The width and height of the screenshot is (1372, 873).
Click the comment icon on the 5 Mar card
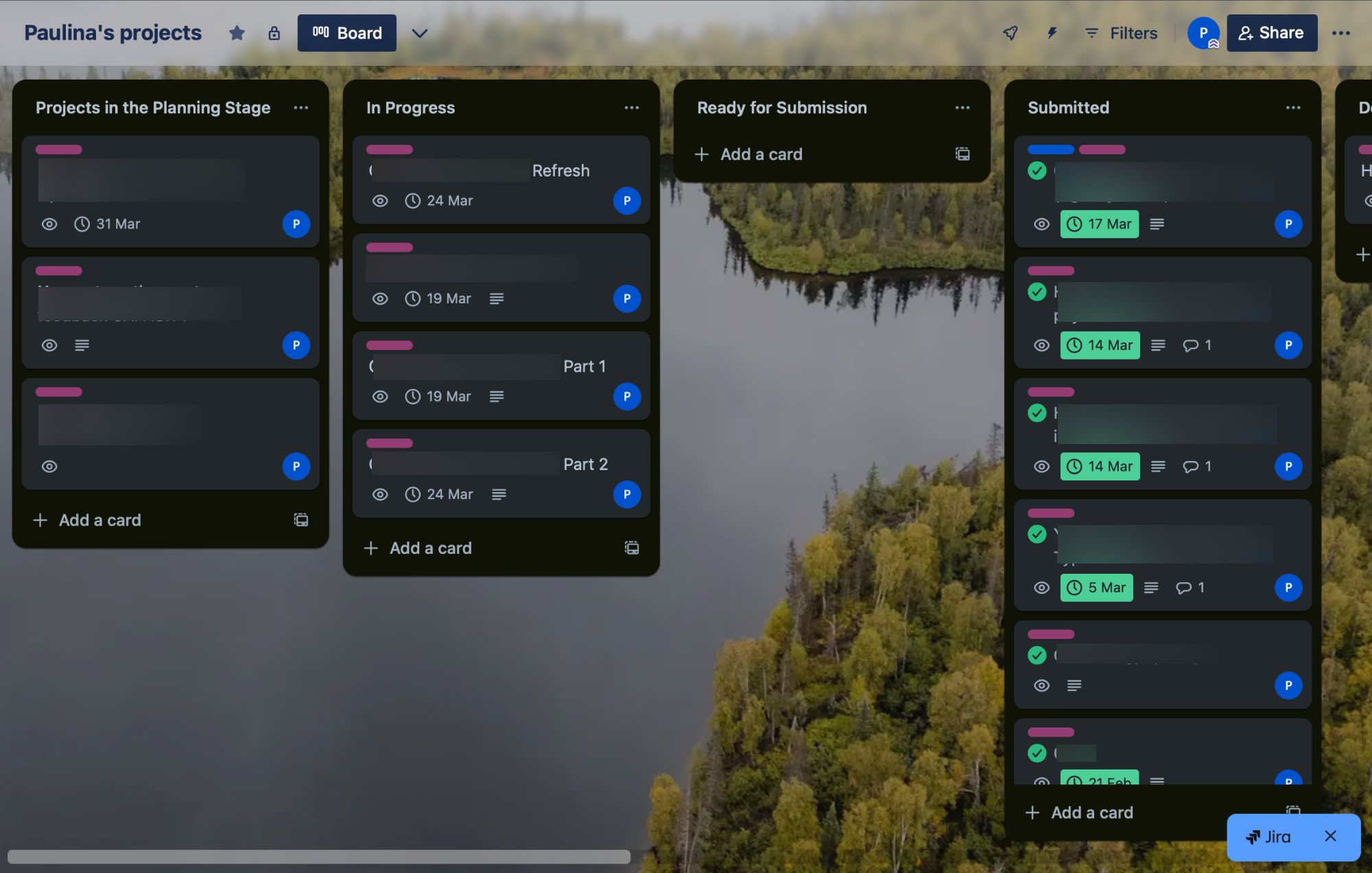(x=1183, y=587)
